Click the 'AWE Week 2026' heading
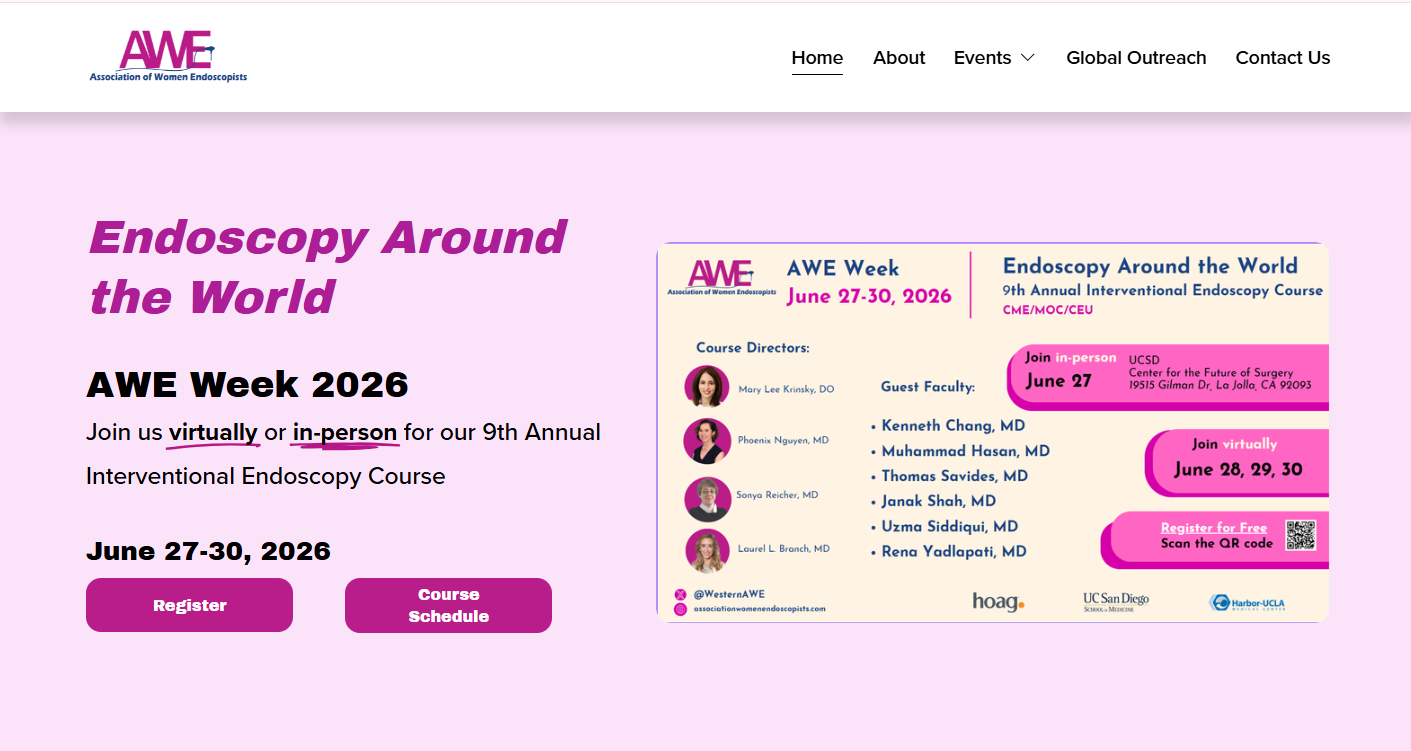Image resolution: width=1411 pixels, height=751 pixels. [x=247, y=384]
